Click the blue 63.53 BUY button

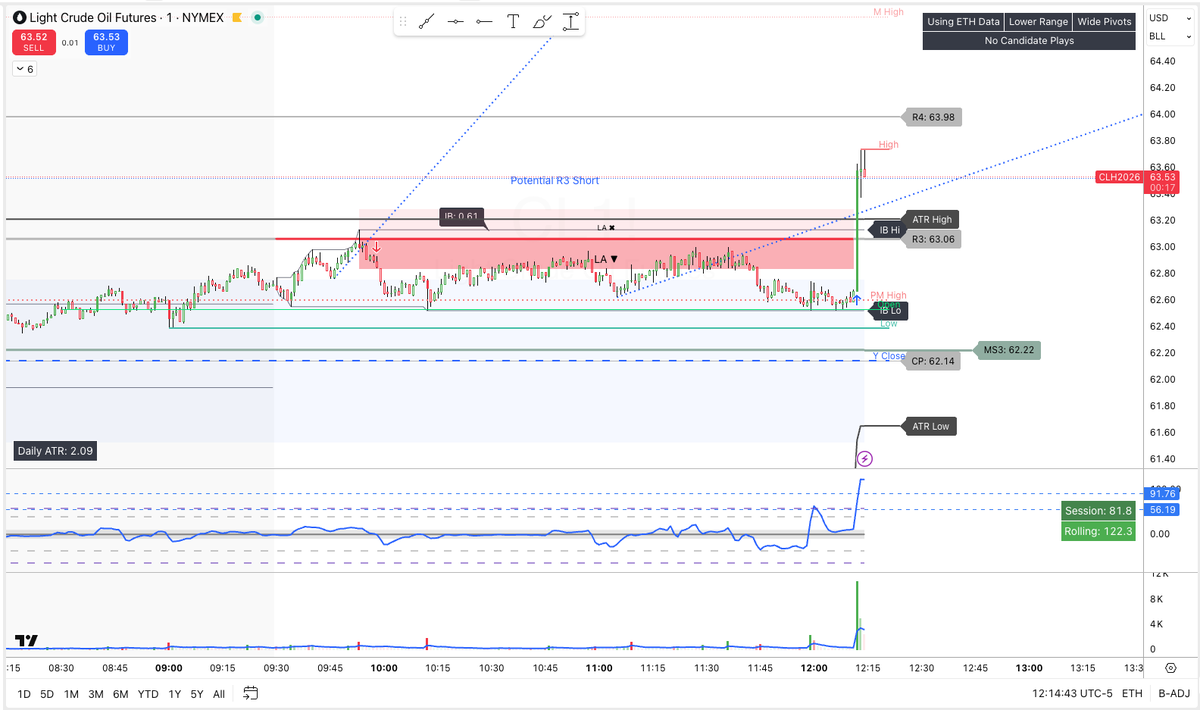(x=106, y=42)
